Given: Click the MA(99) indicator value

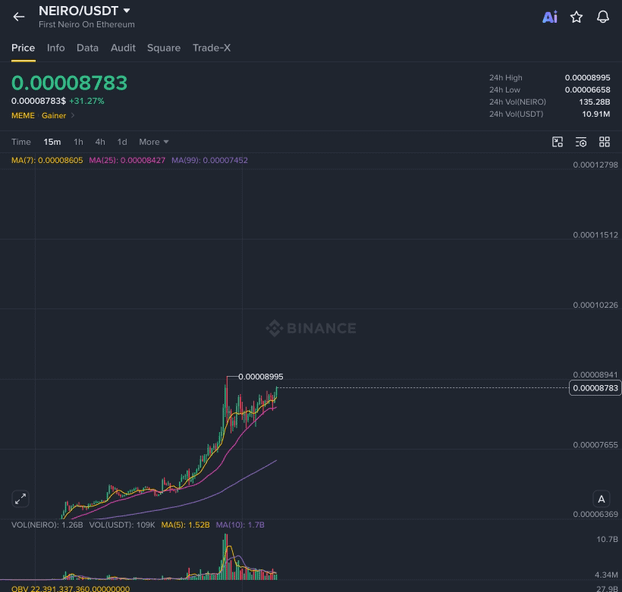Looking at the screenshot, I should (209, 160).
